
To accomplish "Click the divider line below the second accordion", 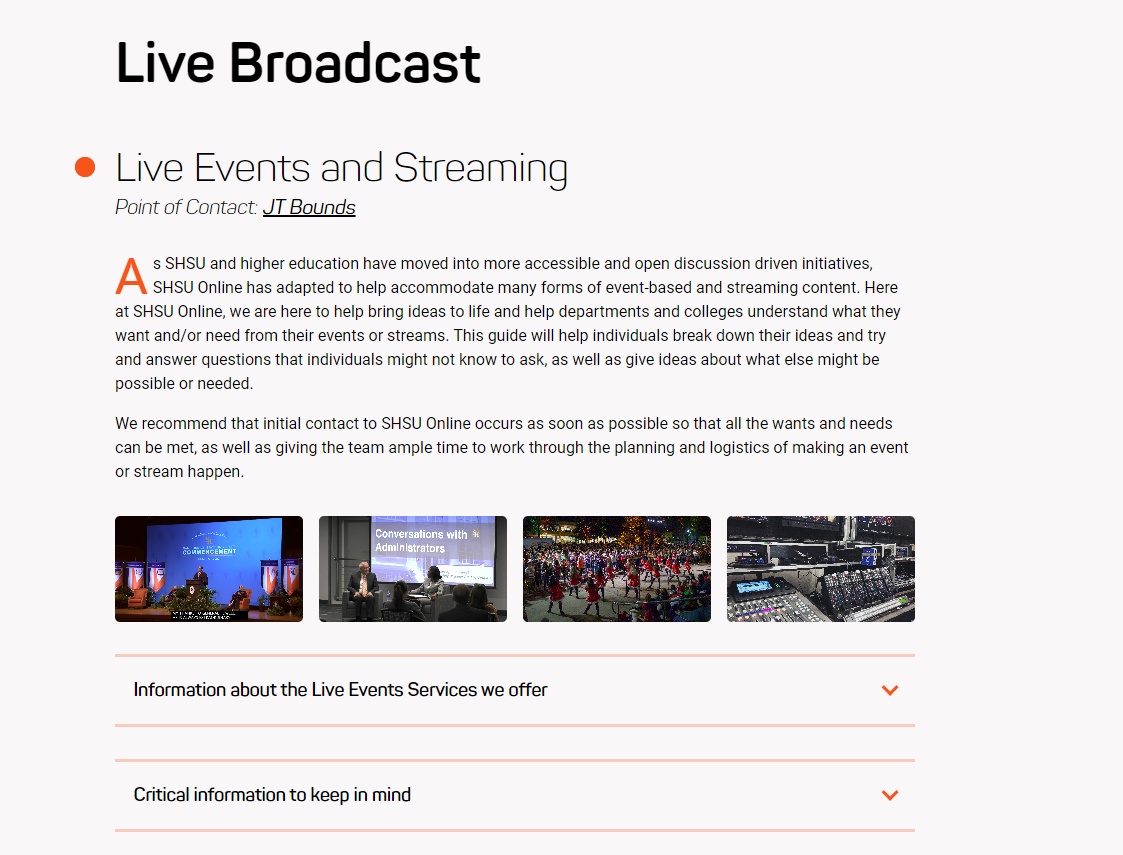I will click(515, 830).
